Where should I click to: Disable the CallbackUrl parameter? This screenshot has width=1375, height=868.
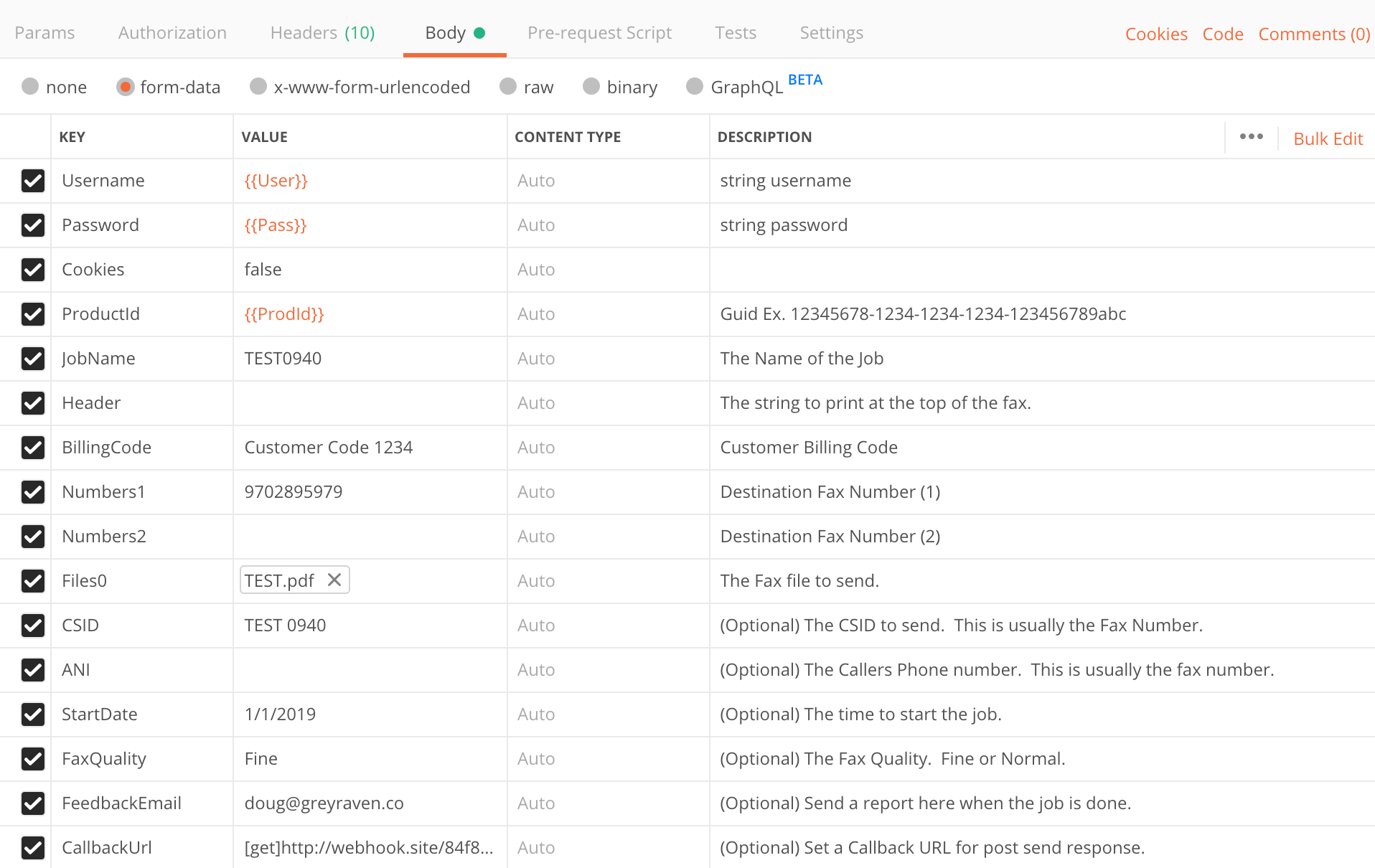pyautogui.click(x=33, y=848)
